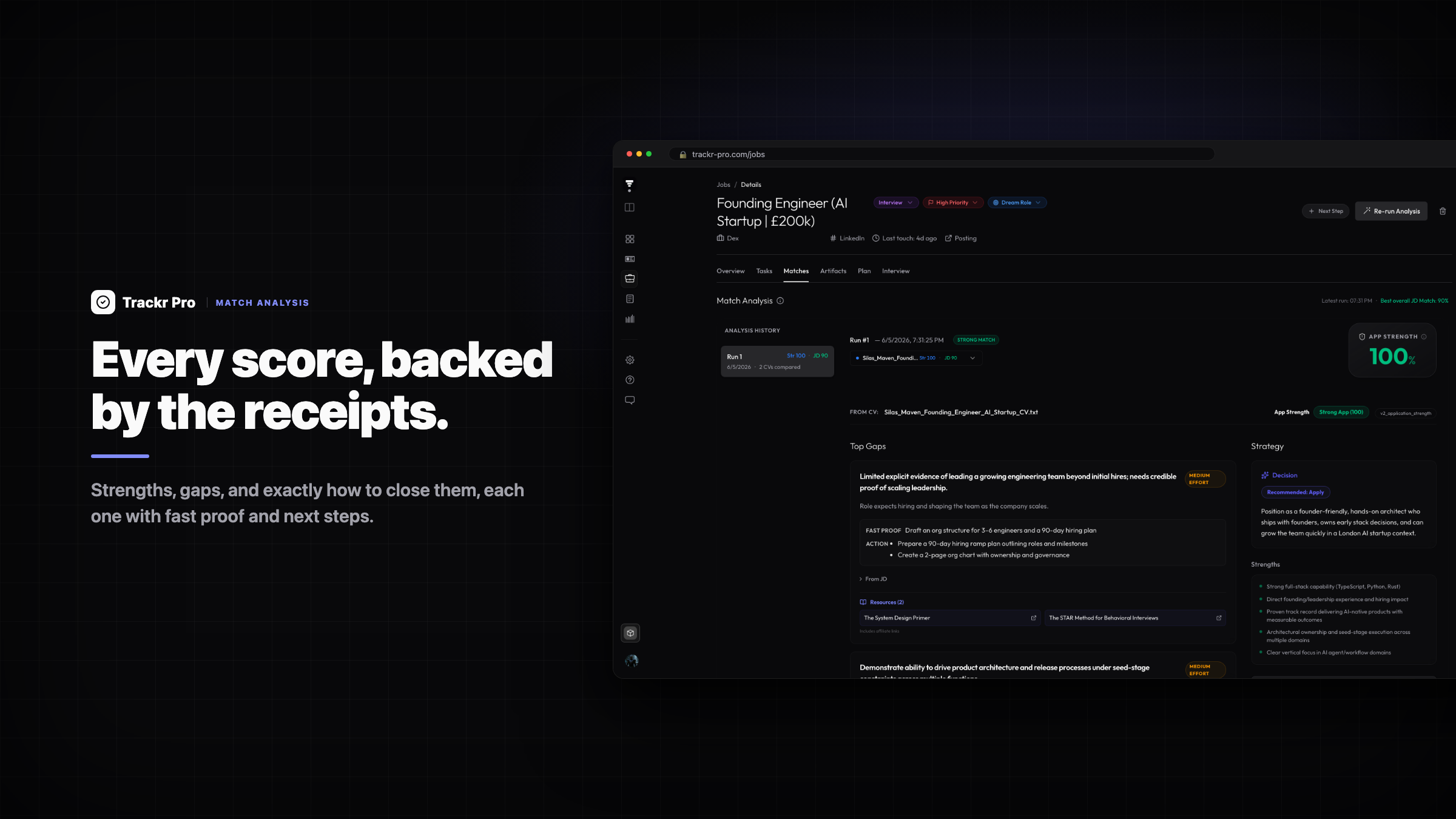Screen dimensions: 1456x819
Task: Click the 'Last touch: 4d ago' label
Action: pyautogui.click(x=904, y=238)
